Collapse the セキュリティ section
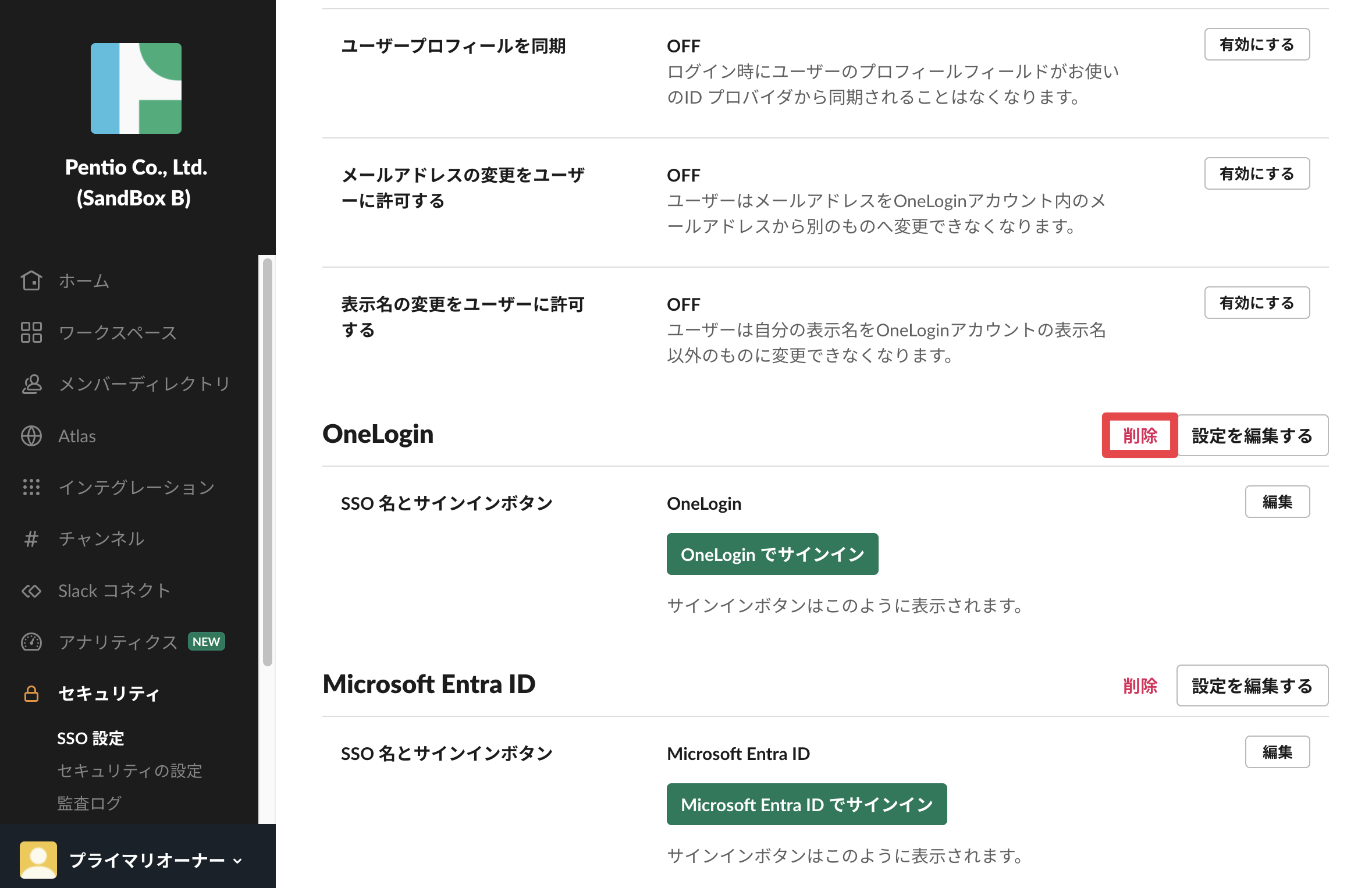The width and height of the screenshot is (1372, 888). (x=109, y=694)
